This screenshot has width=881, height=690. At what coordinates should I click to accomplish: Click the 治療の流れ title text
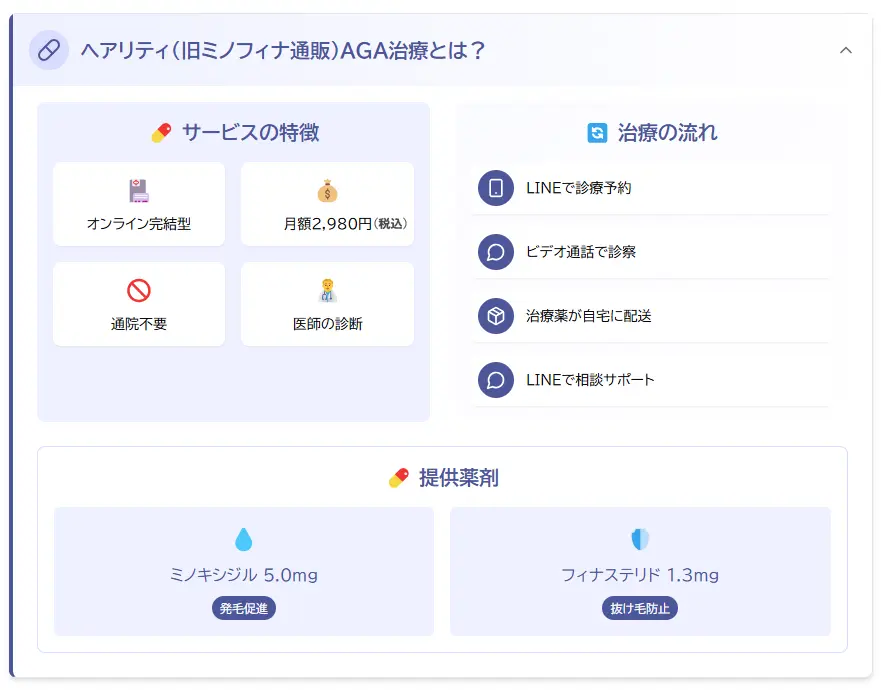[667, 133]
